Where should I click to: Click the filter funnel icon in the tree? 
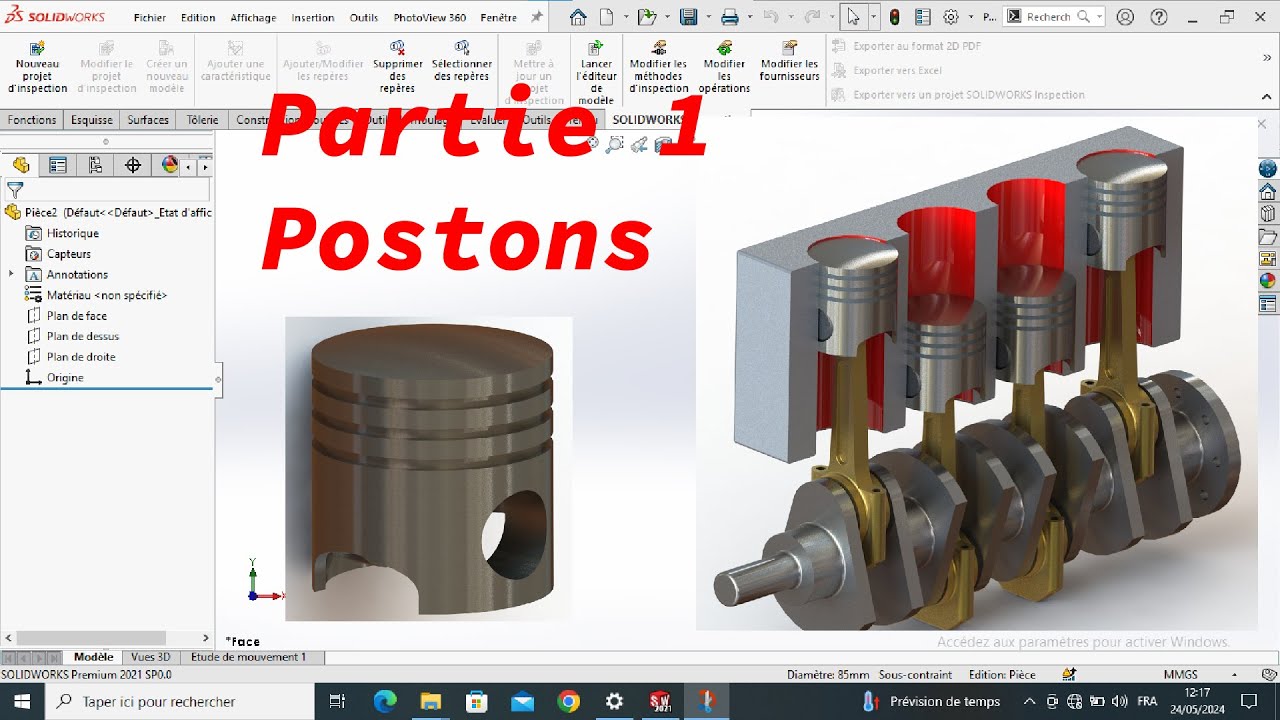click(x=15, y=190)
